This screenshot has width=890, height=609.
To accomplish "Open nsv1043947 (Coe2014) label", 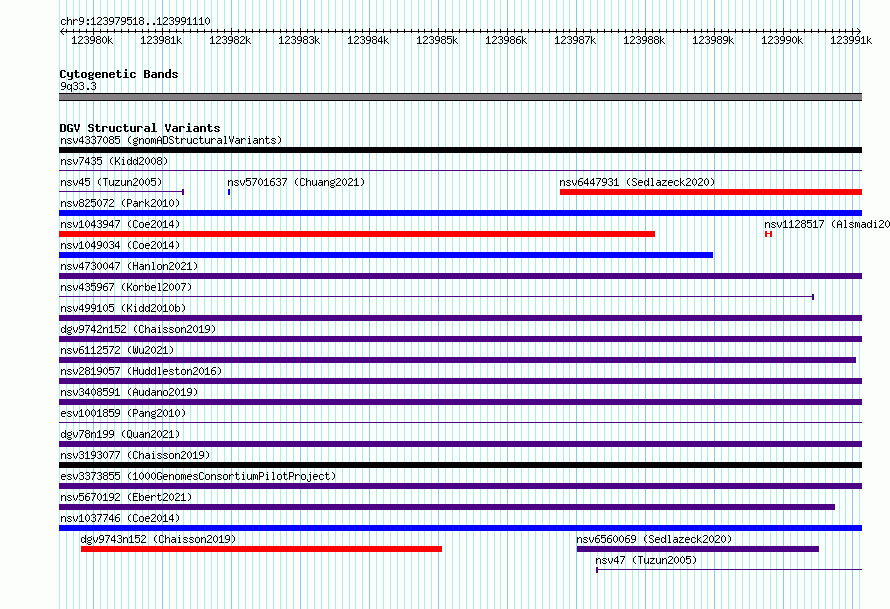I will pyautogui.click(x=120, y=224).
